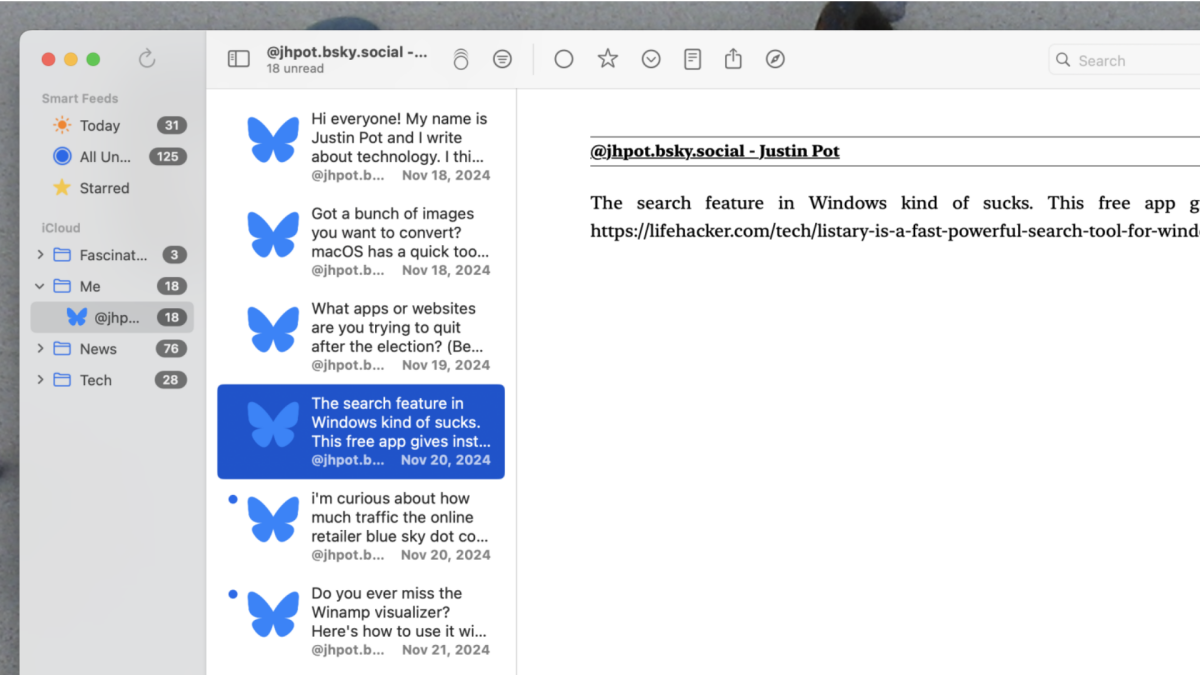The height and width of the screenshot is (675, 1200).
Task: Click the 31 badge next to Today
Action: tap(172, 125)
